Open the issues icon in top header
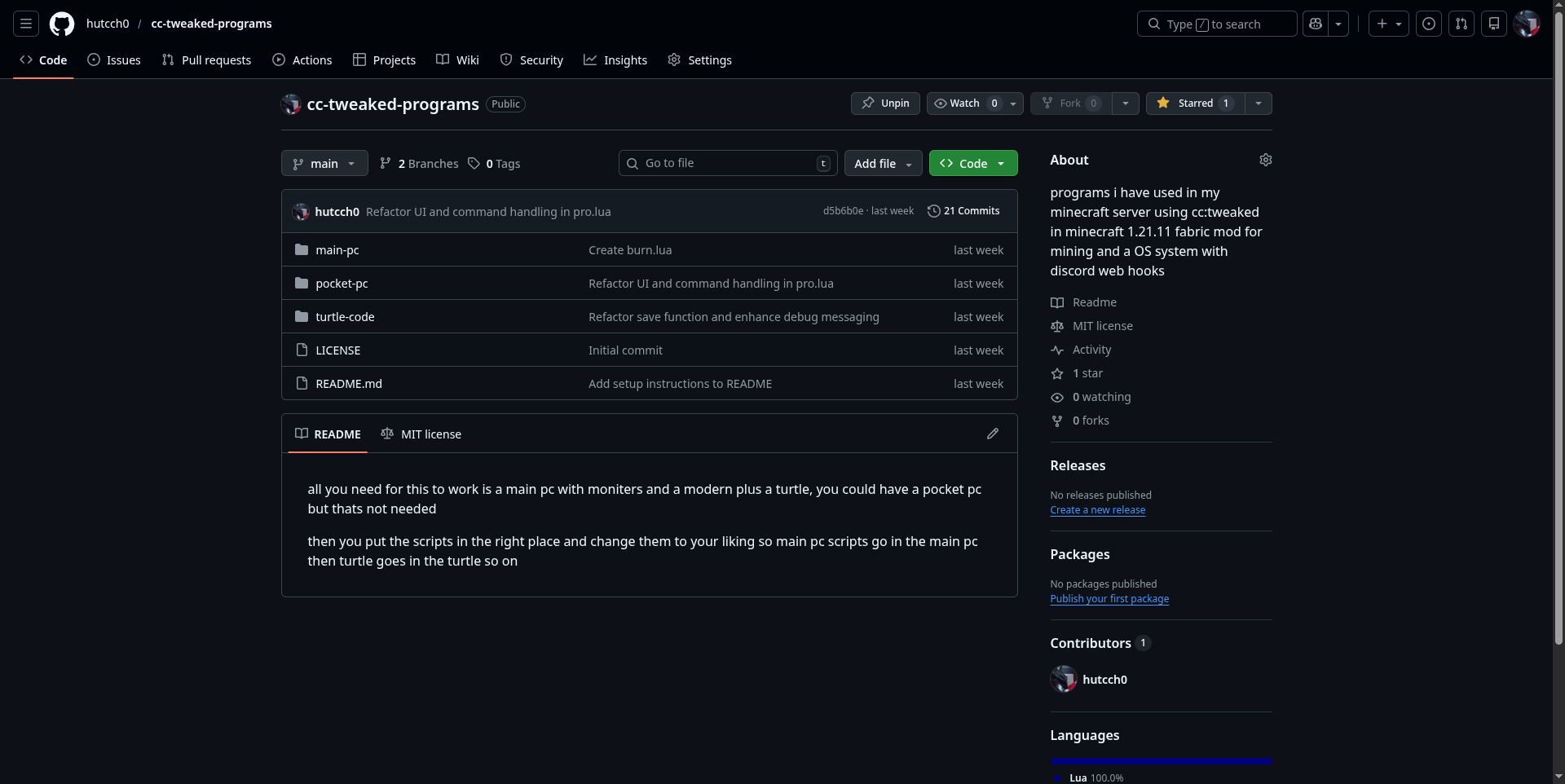The width and height of the screenshot is (1565, 784). tap(1428, 24)
